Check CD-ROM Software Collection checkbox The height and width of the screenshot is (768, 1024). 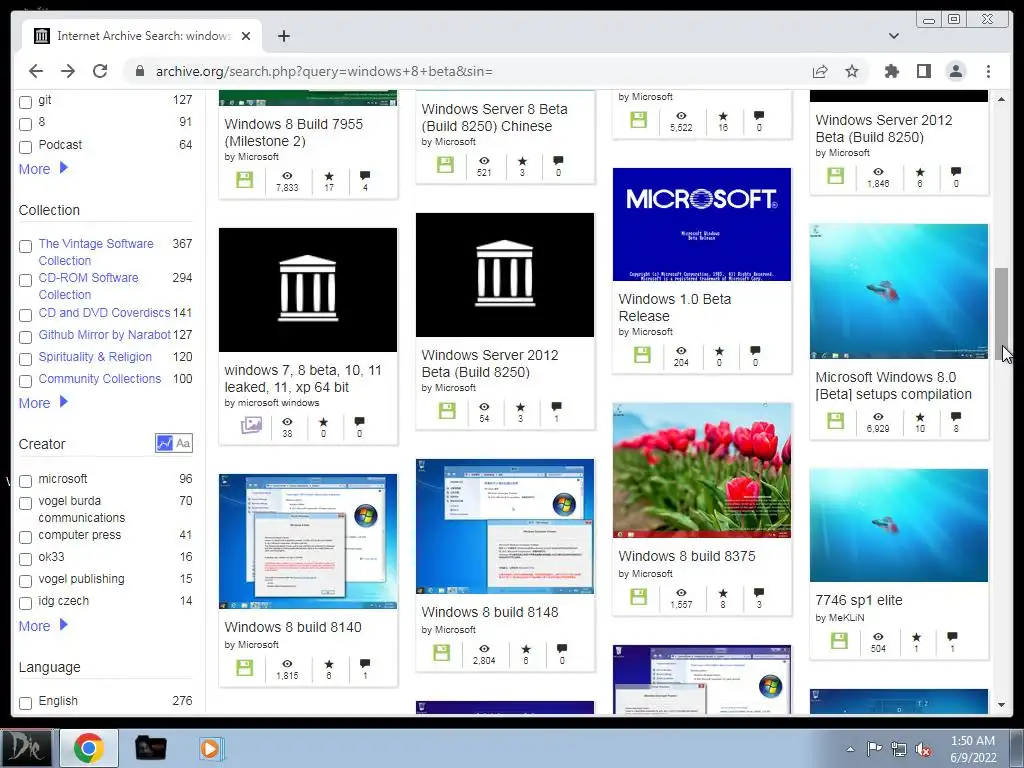point(25,280)
